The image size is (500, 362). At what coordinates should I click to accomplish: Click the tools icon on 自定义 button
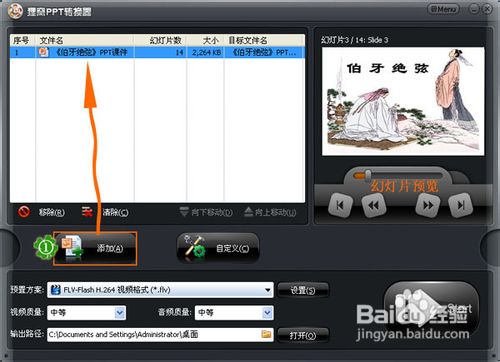196,247
